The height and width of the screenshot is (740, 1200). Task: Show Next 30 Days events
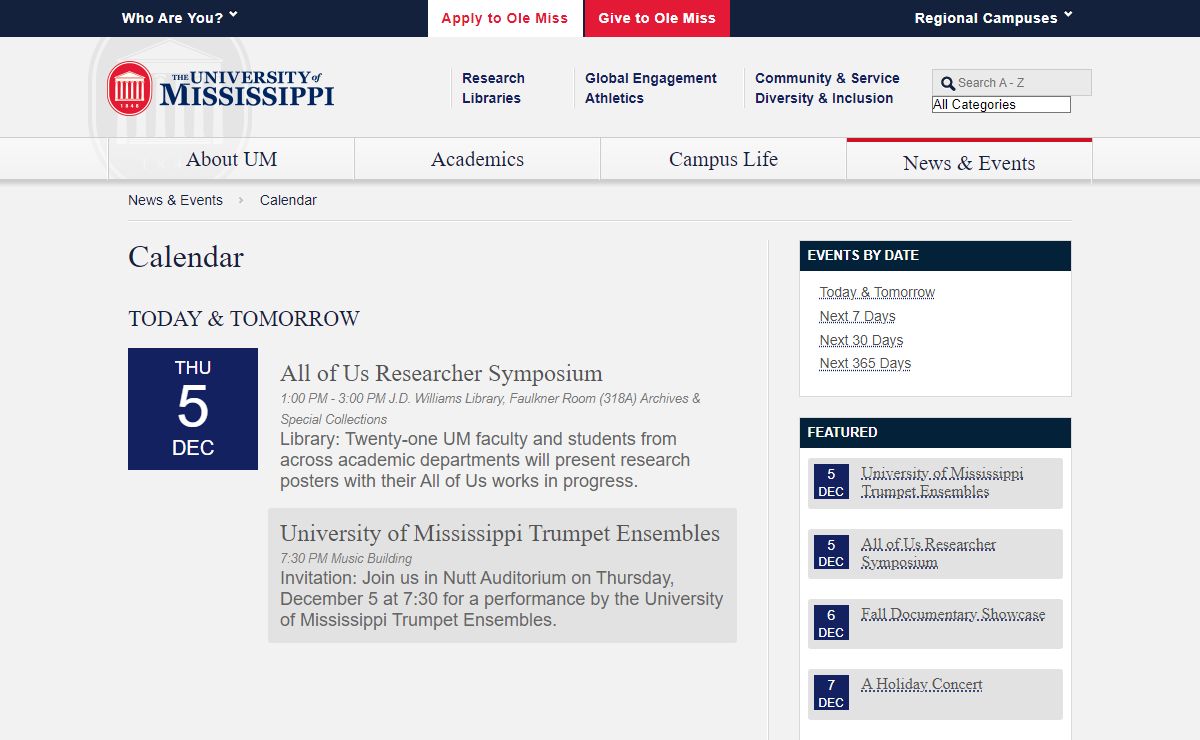(861, 340)
